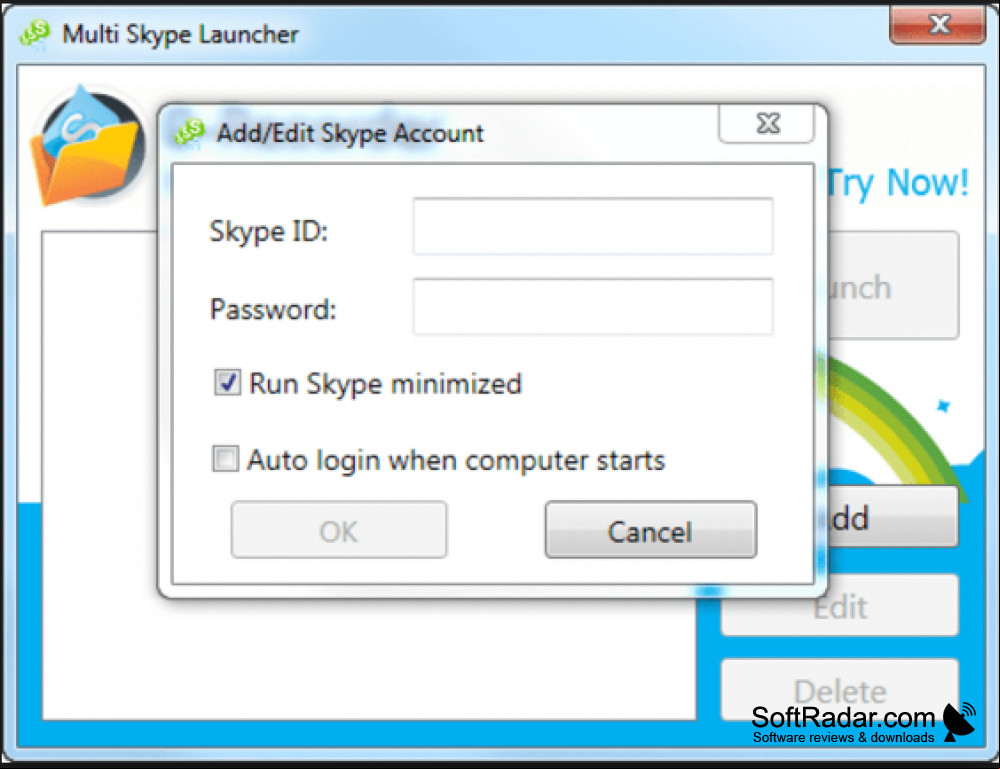This screenshot has height=769, width=1000.
Task: Click the Add account button
Action: (x=893, y=517)
